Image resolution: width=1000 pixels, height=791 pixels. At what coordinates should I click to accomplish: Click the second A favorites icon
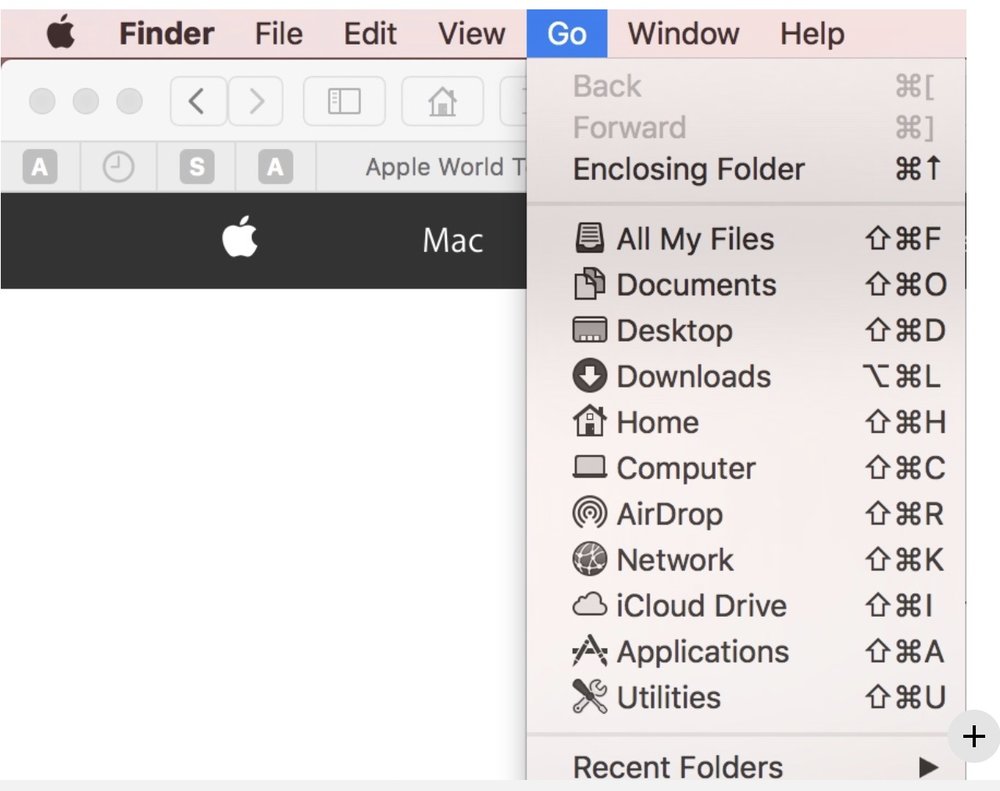coord(275,167)
